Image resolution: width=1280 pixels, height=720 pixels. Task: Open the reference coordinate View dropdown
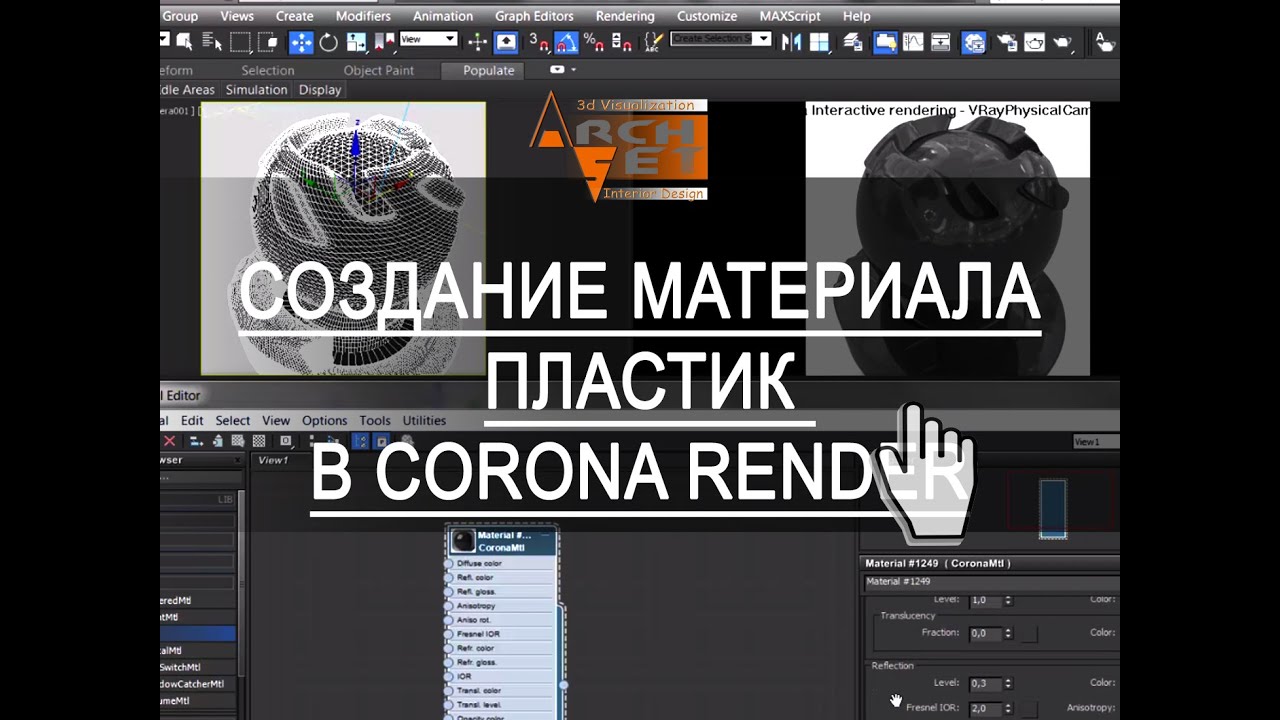point(428,39)
